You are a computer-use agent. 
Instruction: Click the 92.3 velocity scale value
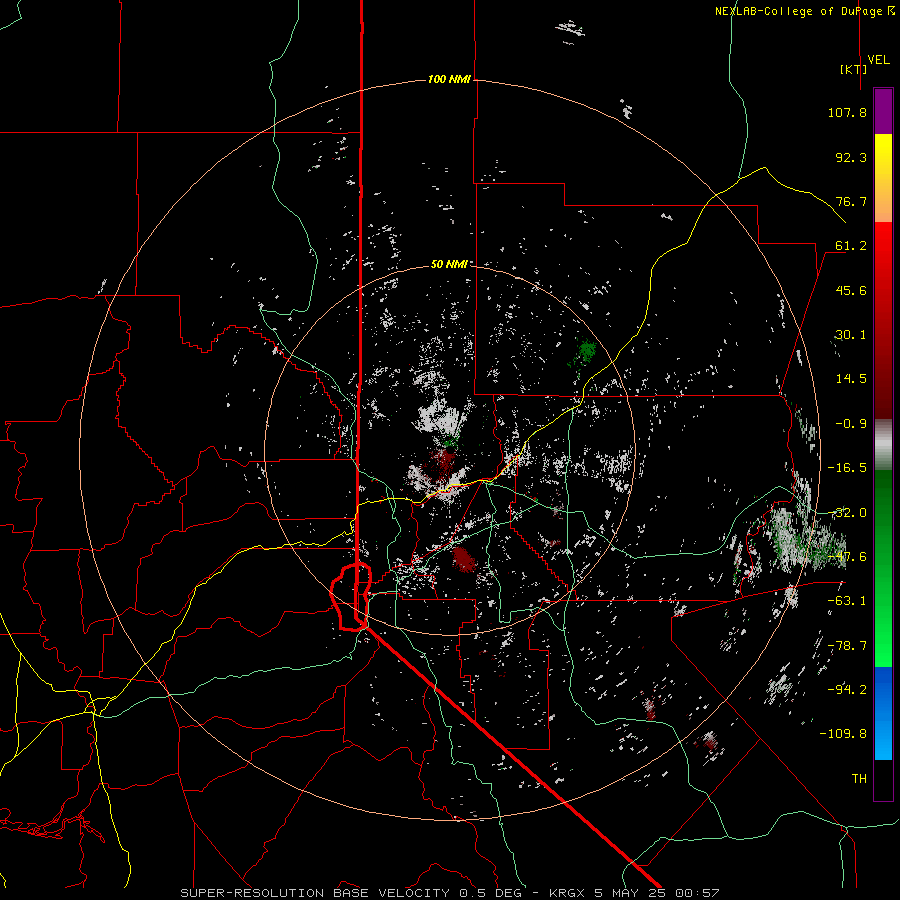(851, 157)
